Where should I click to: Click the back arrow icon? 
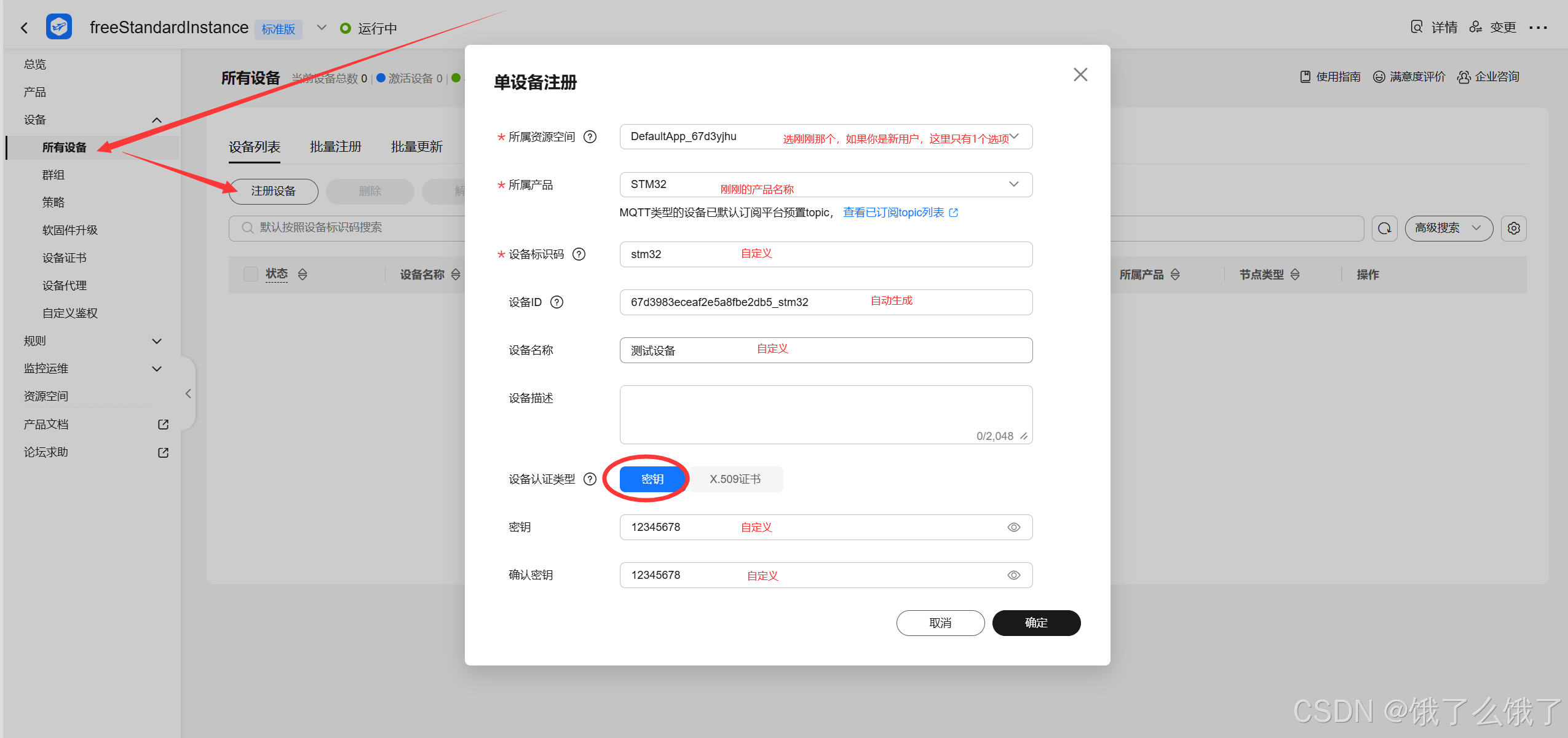pos(24,28)
